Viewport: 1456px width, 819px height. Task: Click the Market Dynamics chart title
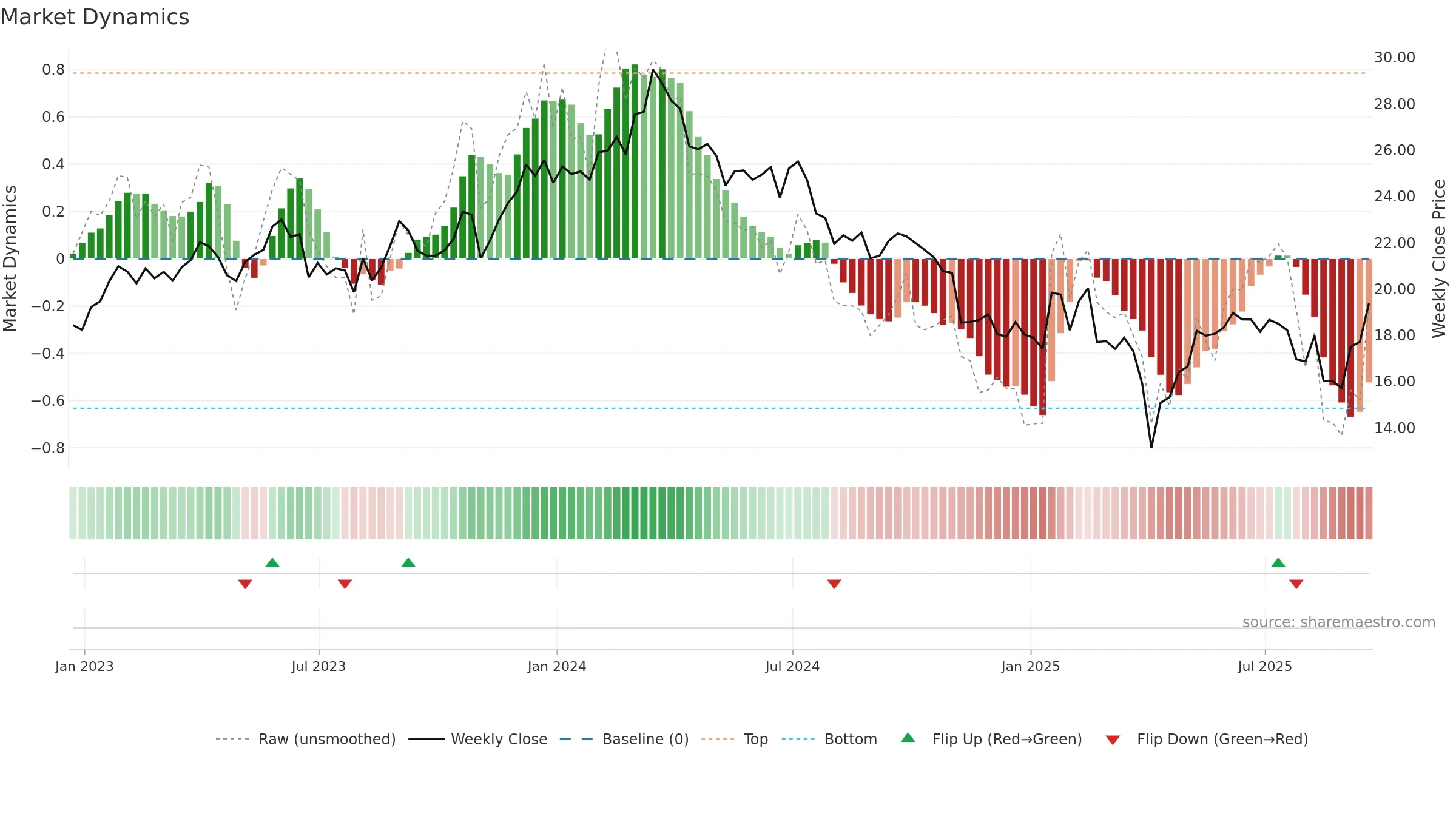tap(95, 17)
